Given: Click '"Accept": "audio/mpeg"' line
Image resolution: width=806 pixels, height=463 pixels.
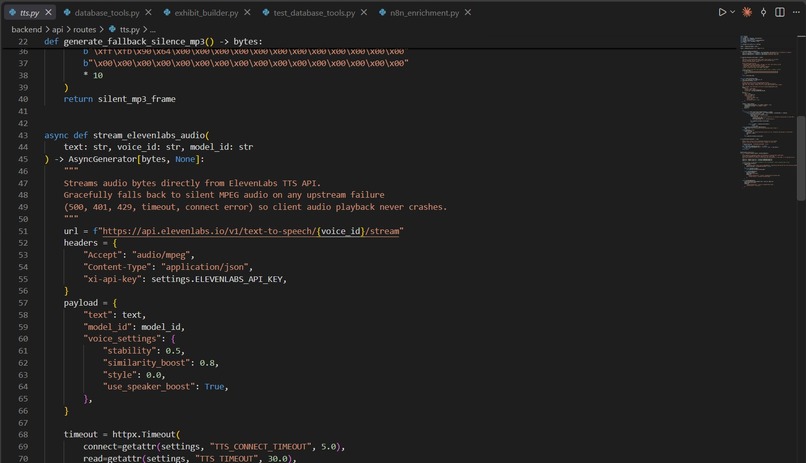Looking at the screenshot, I should [x=139, y=255].
